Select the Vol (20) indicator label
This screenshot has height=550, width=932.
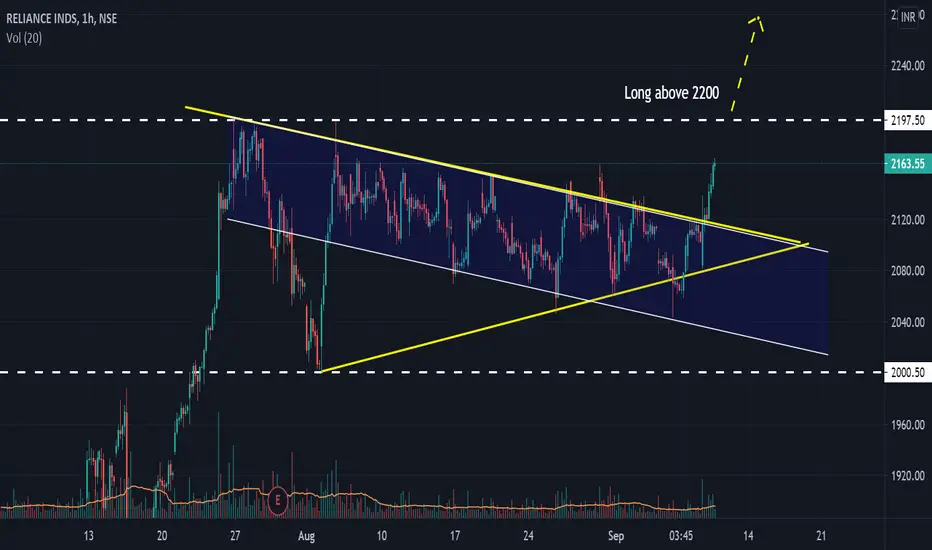[x=24, y=38]
